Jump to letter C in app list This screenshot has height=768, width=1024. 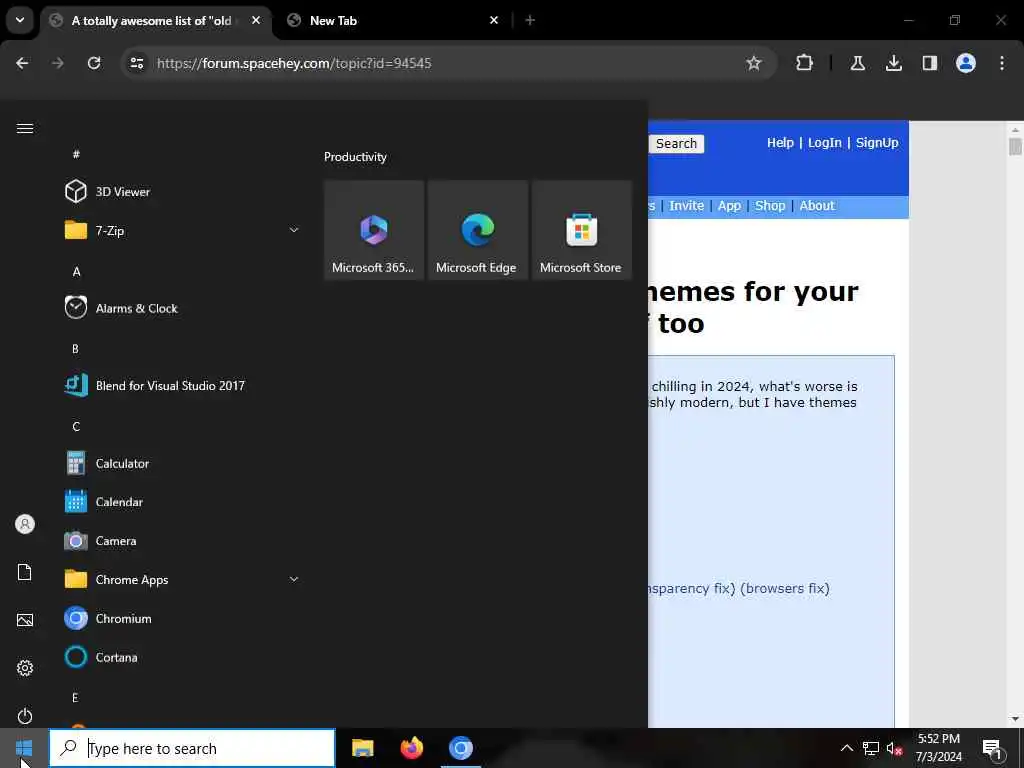click(76, 426)
